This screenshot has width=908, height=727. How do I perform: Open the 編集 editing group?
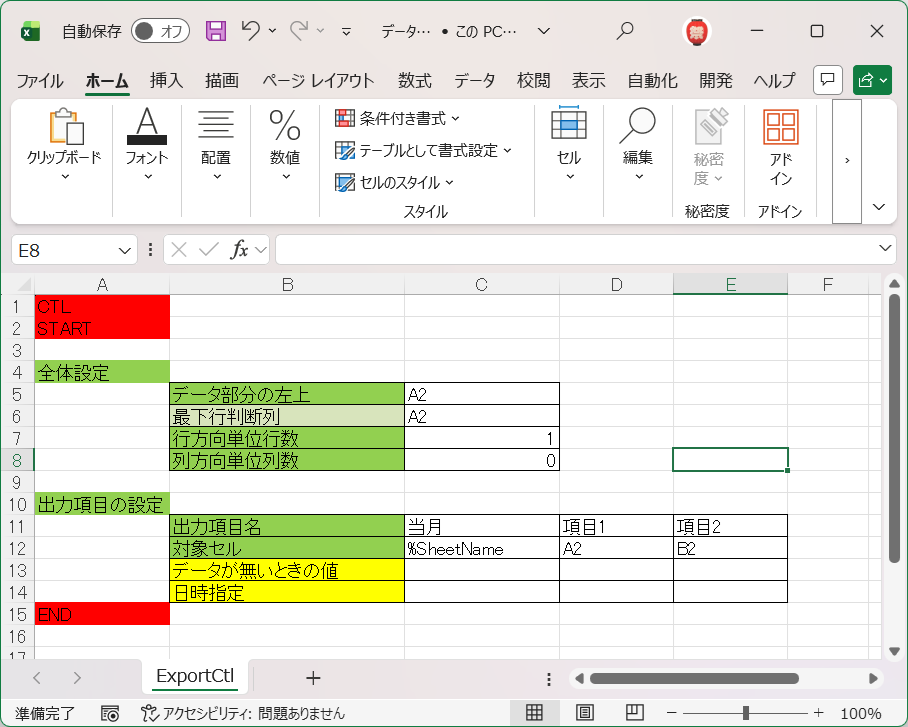(x=638, y=145)
